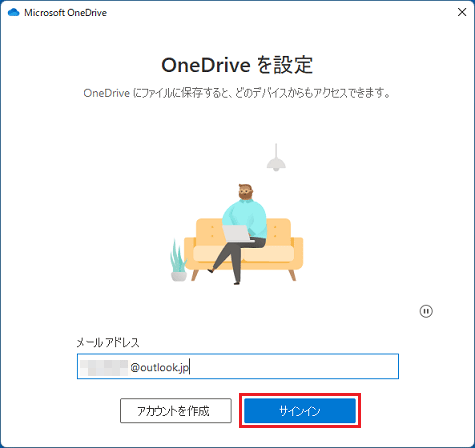The image size is (475, 448).
Task: Click the @outlook.jp text in email field
Action: (159, 367)
